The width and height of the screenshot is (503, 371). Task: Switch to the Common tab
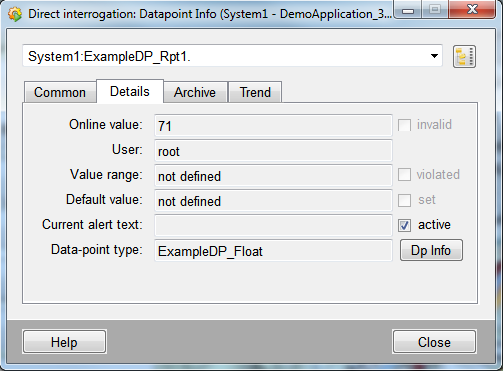click(60, 92)
